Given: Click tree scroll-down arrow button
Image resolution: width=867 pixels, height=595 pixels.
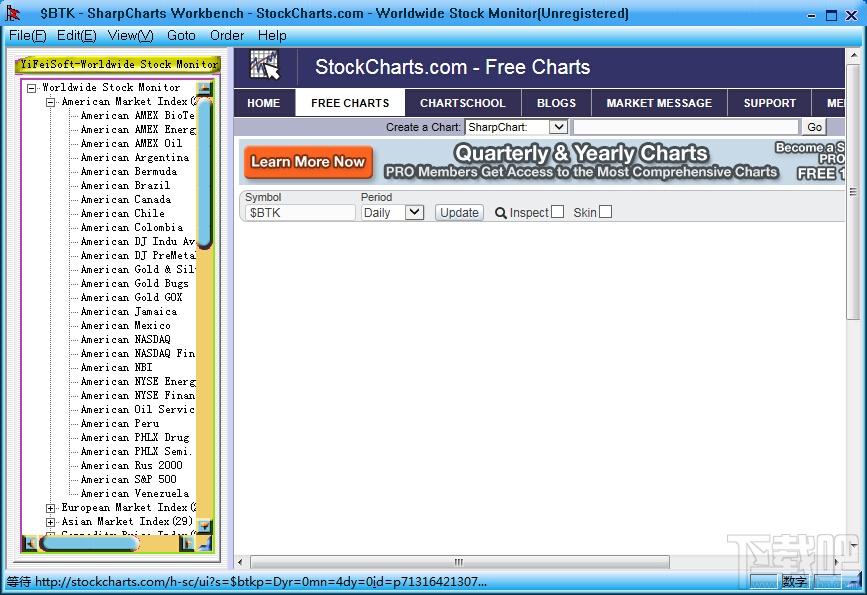Looking at the screenshot, I should click(x=205, y=525).
